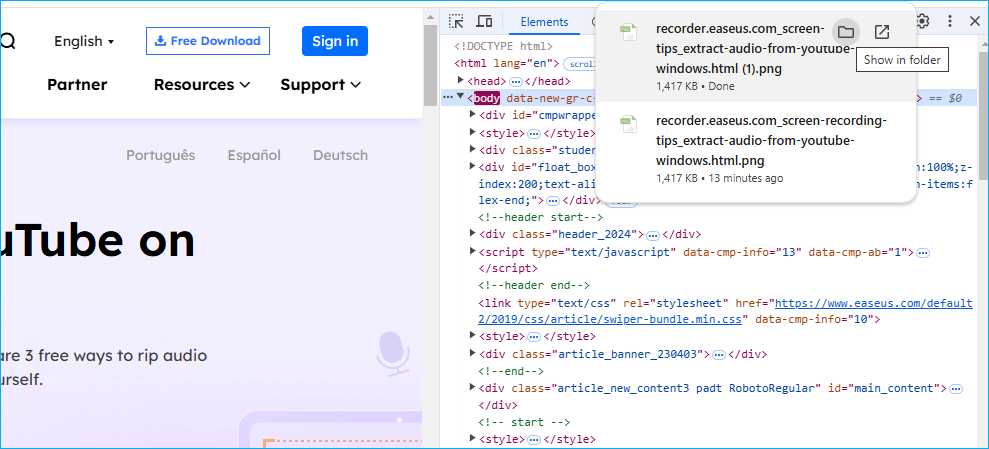Toggle the device toolbar icon in DevTools

click(484, 21)
